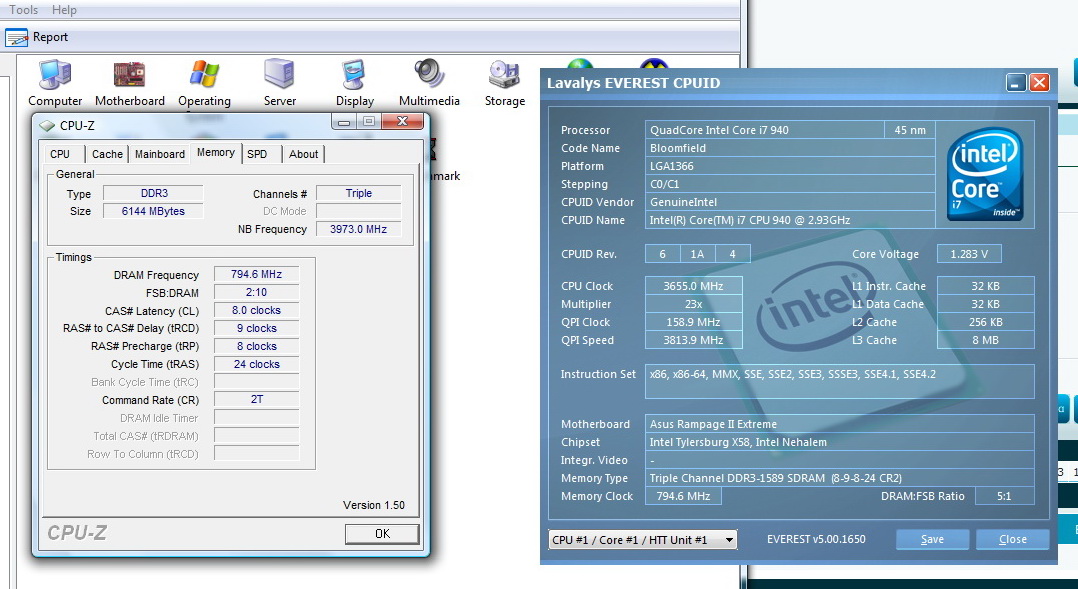Close the CPU-Z window
This screenshot has width=1078, height=589.
pyautogui.click(x=402, y=122)
